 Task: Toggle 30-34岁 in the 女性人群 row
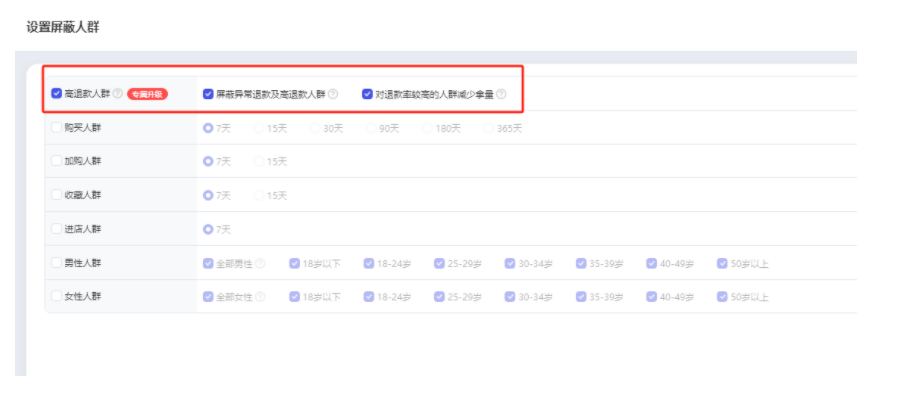coord(510,297)
